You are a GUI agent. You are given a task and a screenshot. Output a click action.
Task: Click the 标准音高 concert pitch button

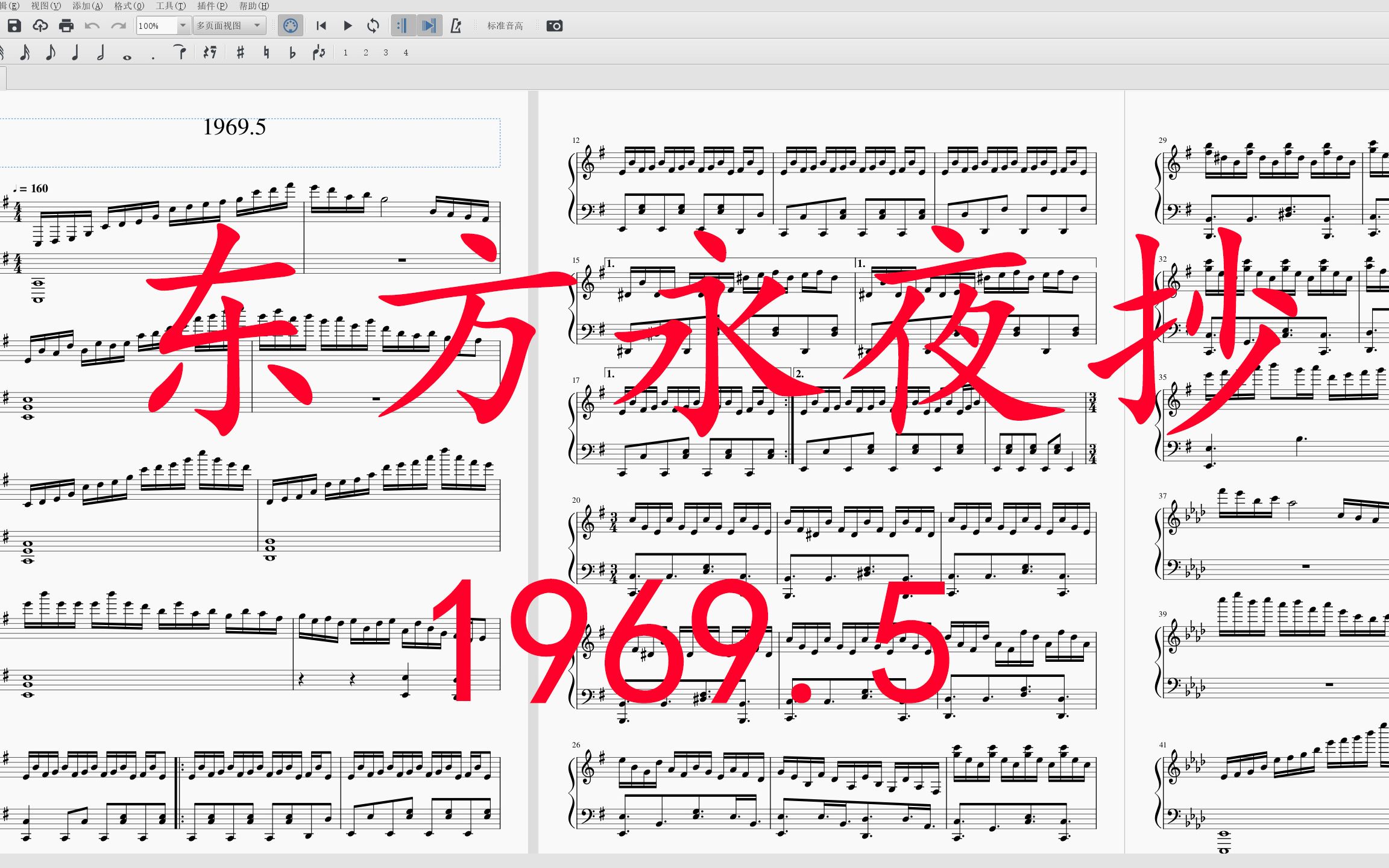pos(505,26)
